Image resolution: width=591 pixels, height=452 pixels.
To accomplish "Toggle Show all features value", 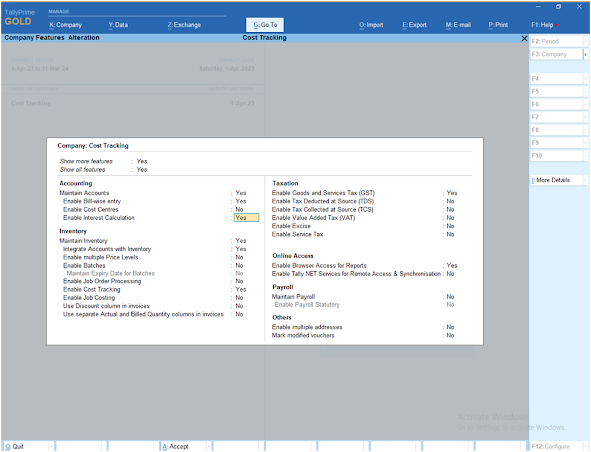I will [x=142, y=170].
